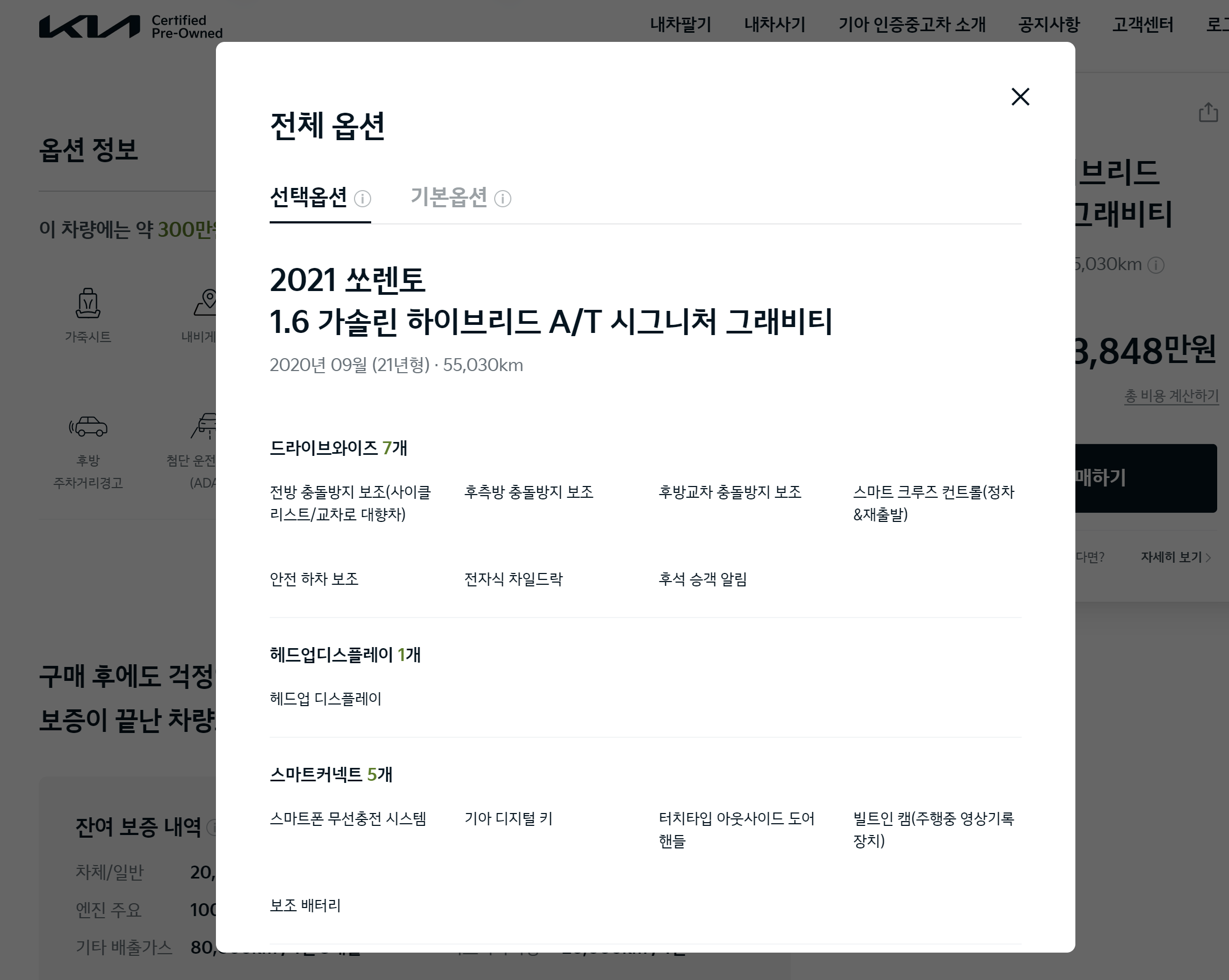Screen dimensions: 1229x980
Task: Click the 후방 주차거리경고 car icon
Action: pos(88,426)
